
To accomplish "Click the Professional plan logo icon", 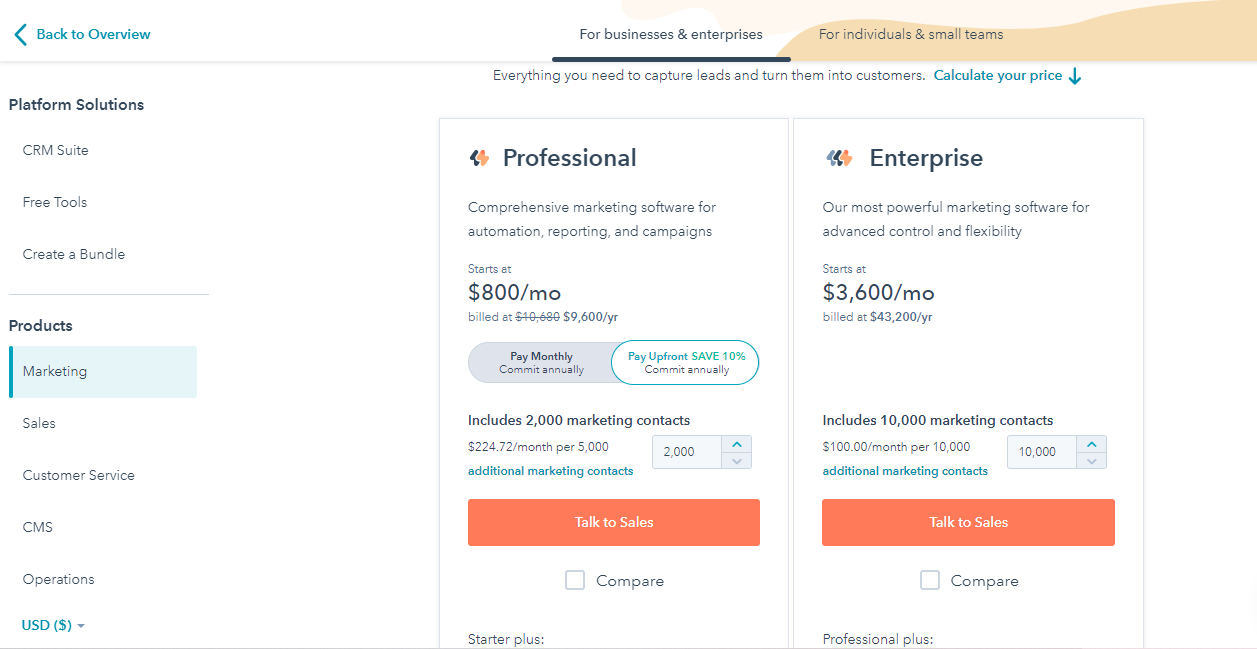I will pyautogui.click(x=479, y=158).
